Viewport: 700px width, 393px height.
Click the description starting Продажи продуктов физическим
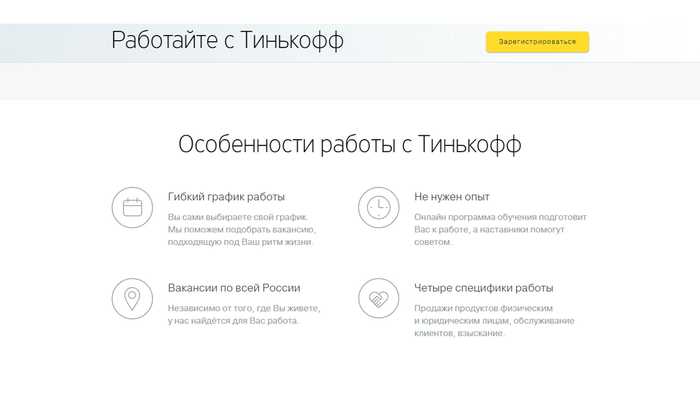(494, 321)
